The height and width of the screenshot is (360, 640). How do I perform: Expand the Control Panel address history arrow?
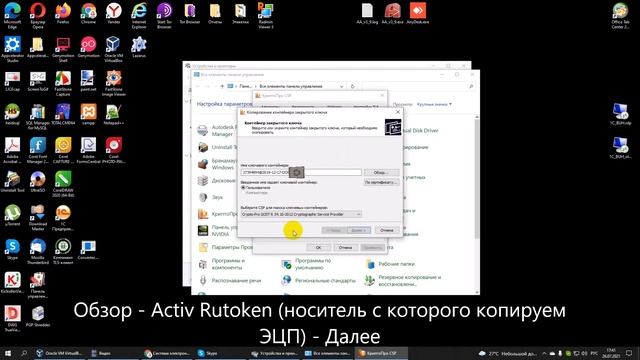[x=341, y=87]
